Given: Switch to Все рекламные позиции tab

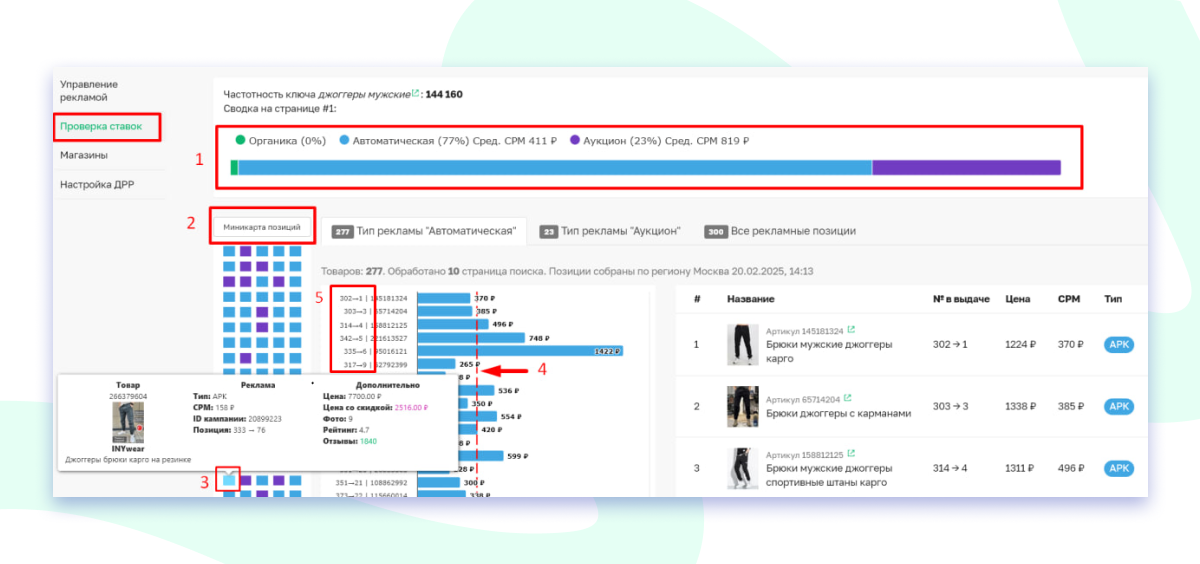Looking at the screenshot, I should point(780,231).
